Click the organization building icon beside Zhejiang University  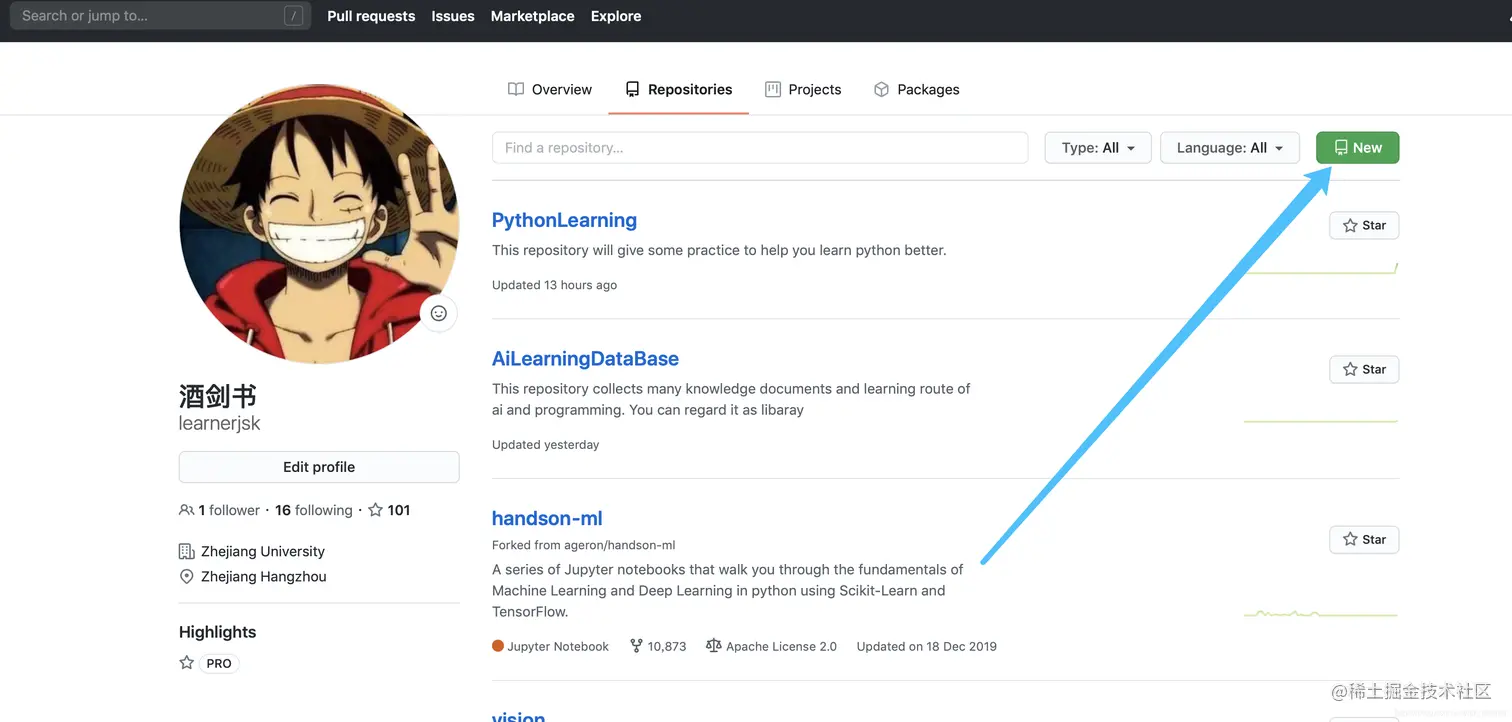[186, 551]
